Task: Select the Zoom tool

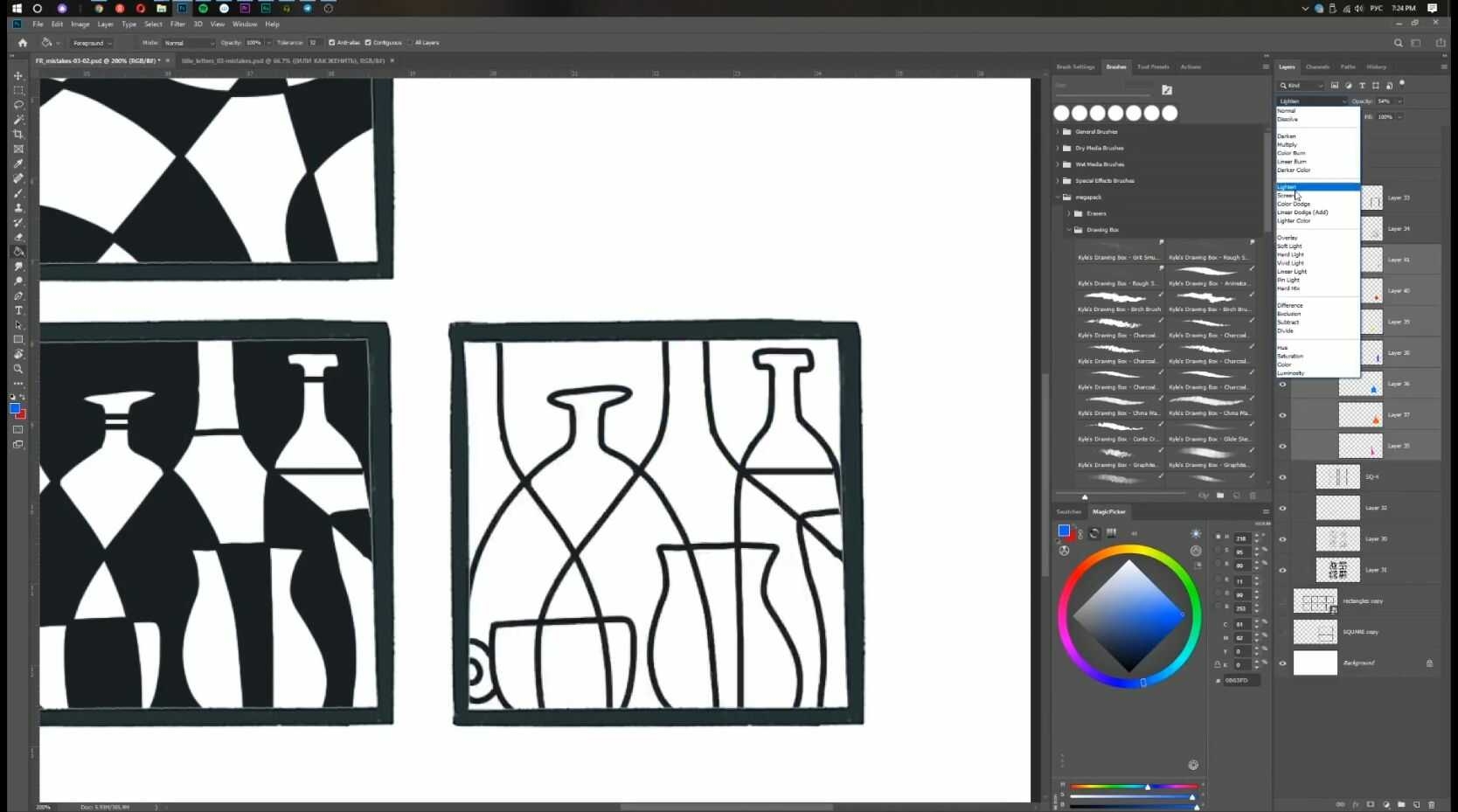Action: point(18,369)
